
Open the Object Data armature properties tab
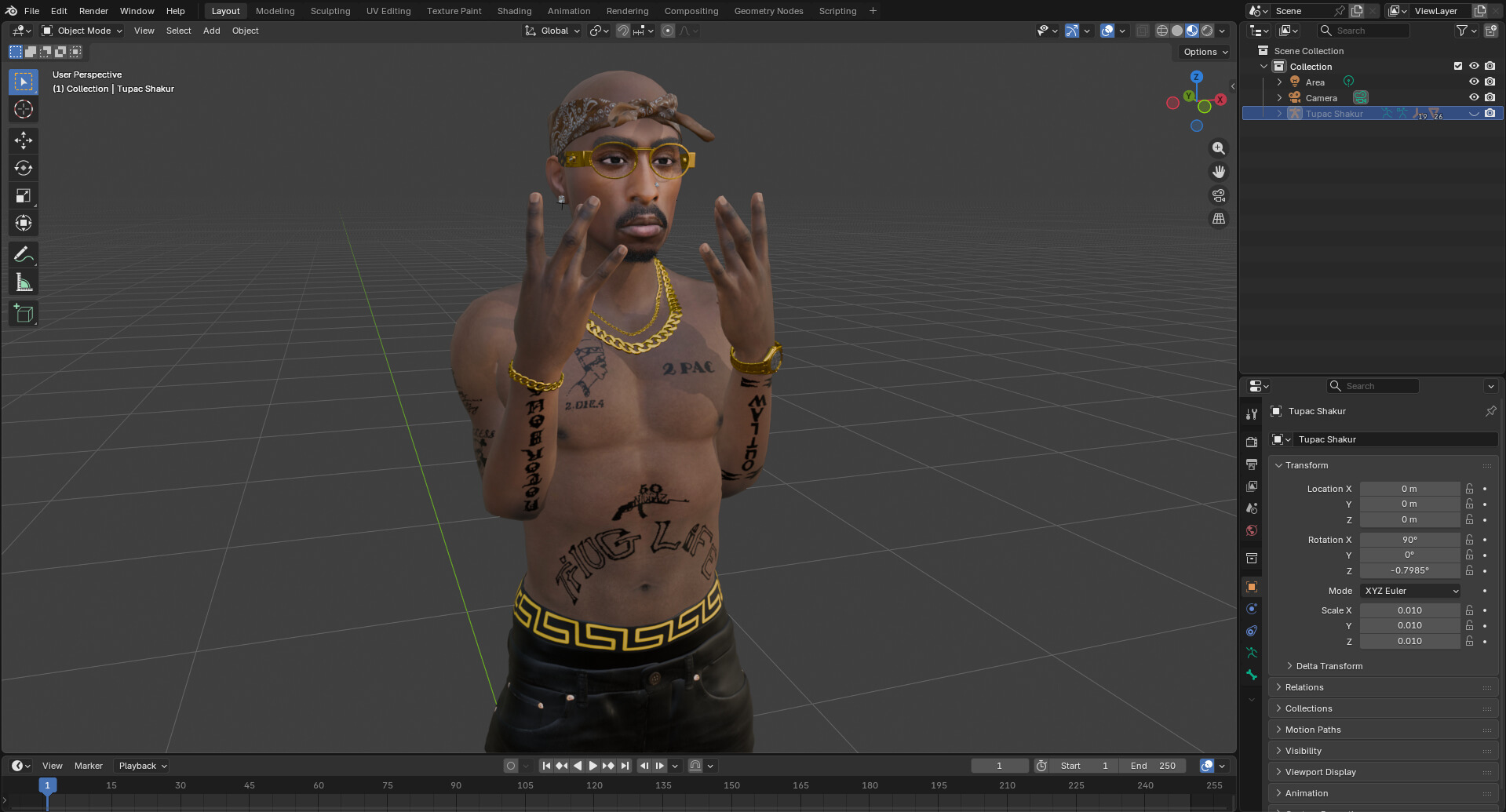pos(1252,653)
